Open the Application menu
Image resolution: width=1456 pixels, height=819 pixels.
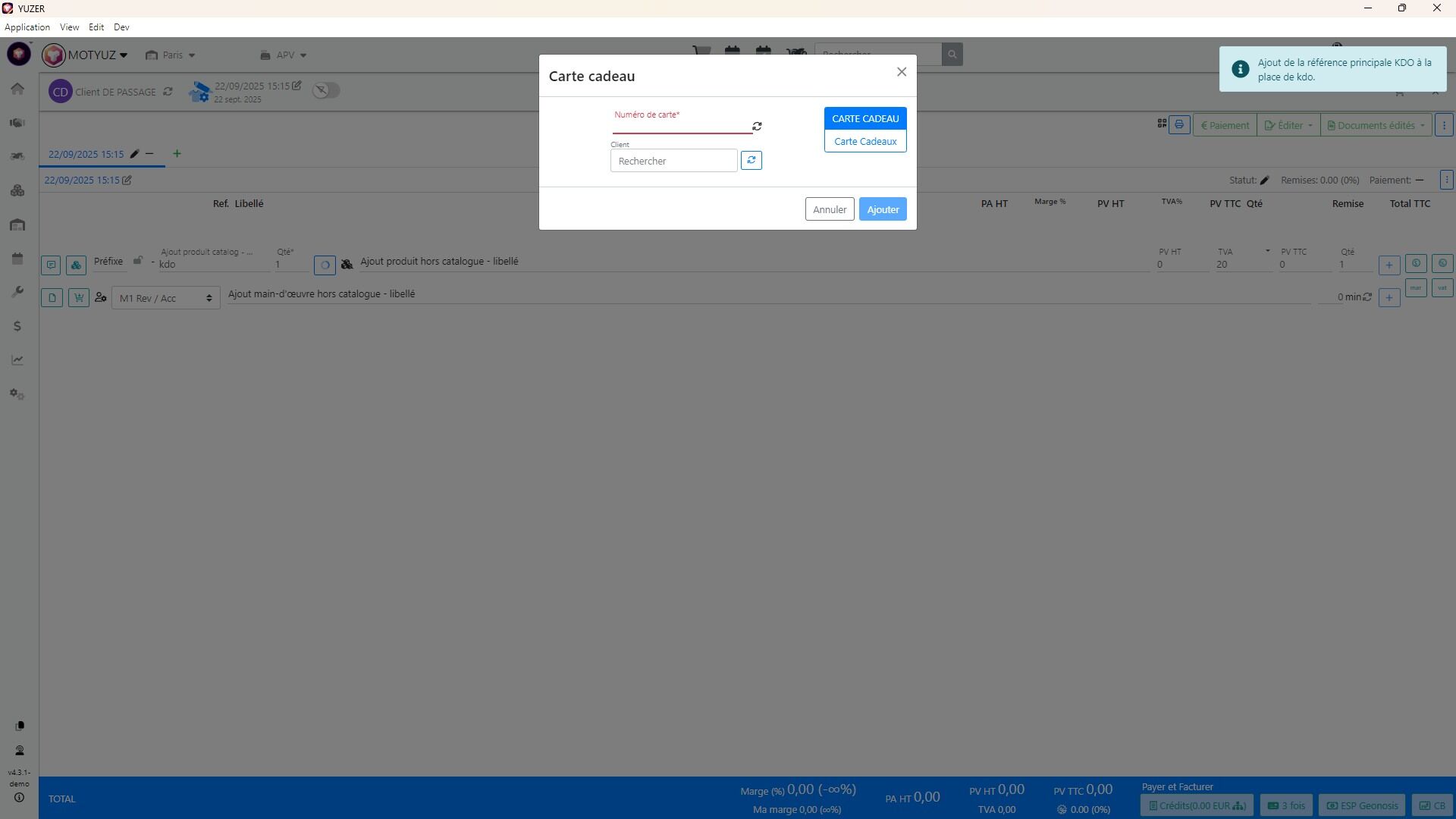[x=27, y=27]
